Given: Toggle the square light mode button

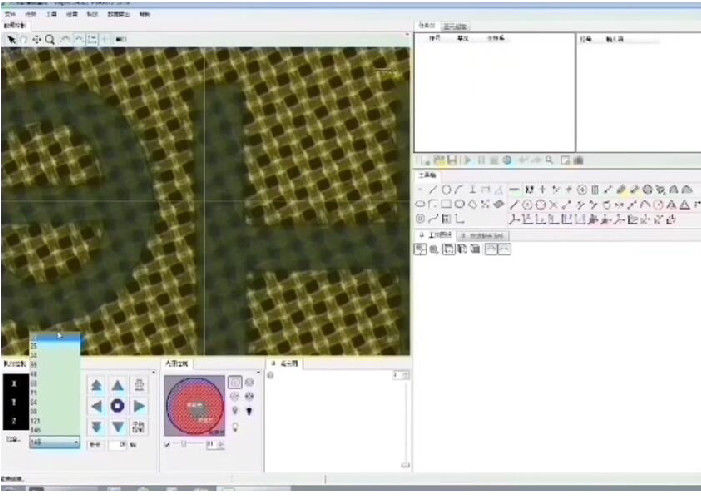Looking at the screenshot, I should point(234,381).
